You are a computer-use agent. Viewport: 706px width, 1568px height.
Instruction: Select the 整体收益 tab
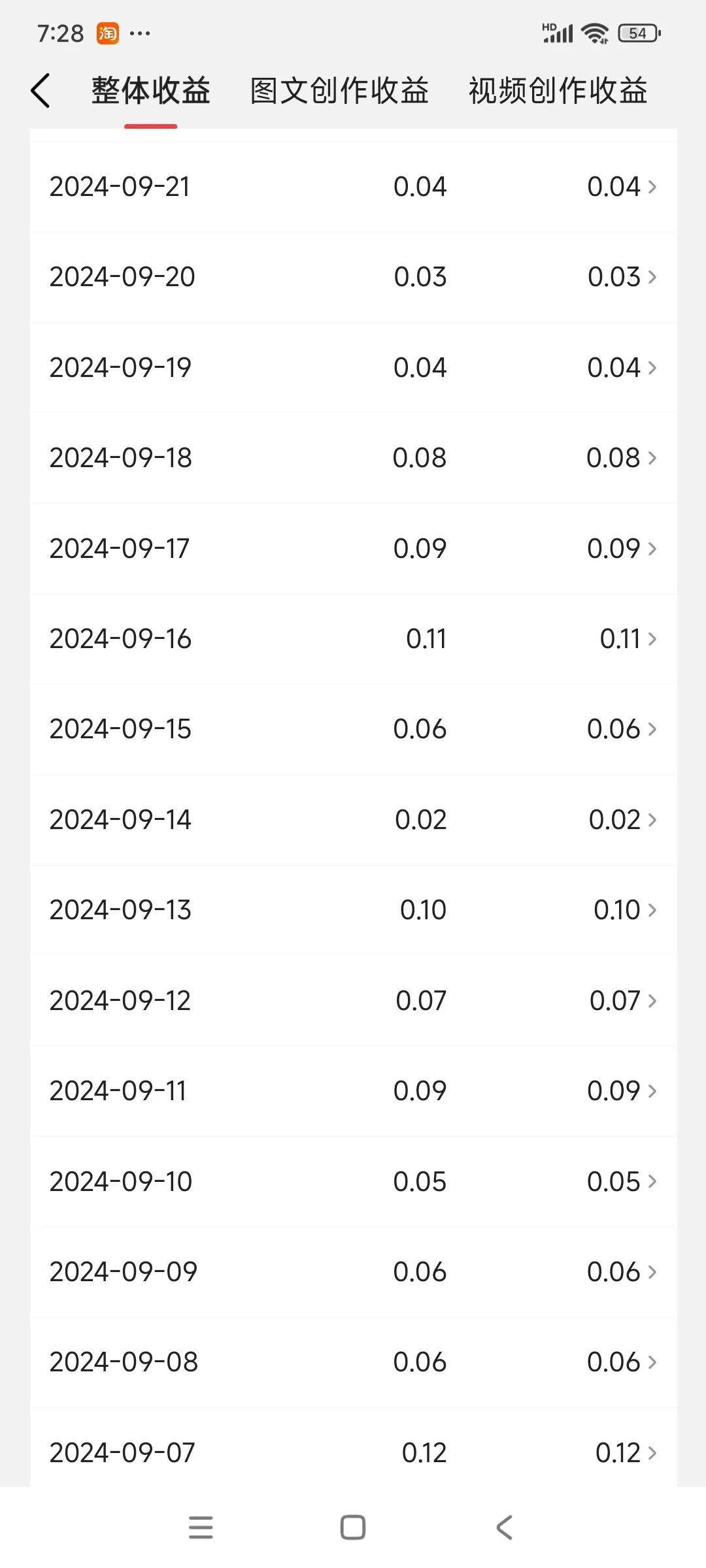pyautogui.click(x=150, y=90)
